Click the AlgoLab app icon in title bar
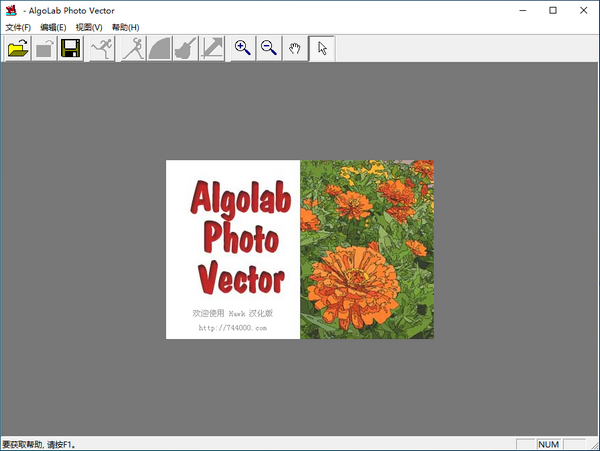The width and height of the screenshot is (600, 451). pos(11,10)
